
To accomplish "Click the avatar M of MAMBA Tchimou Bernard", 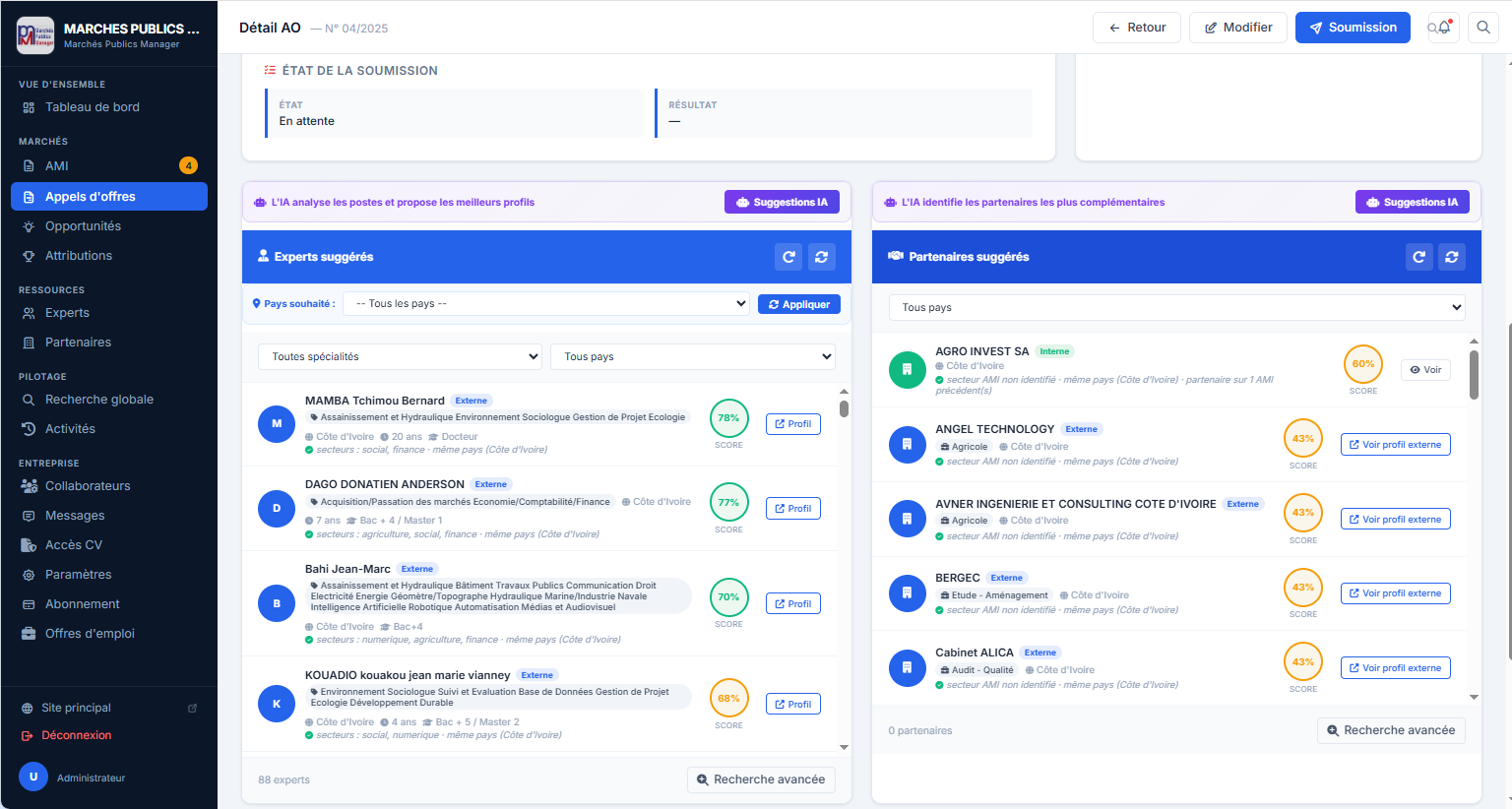I will 277,424.
